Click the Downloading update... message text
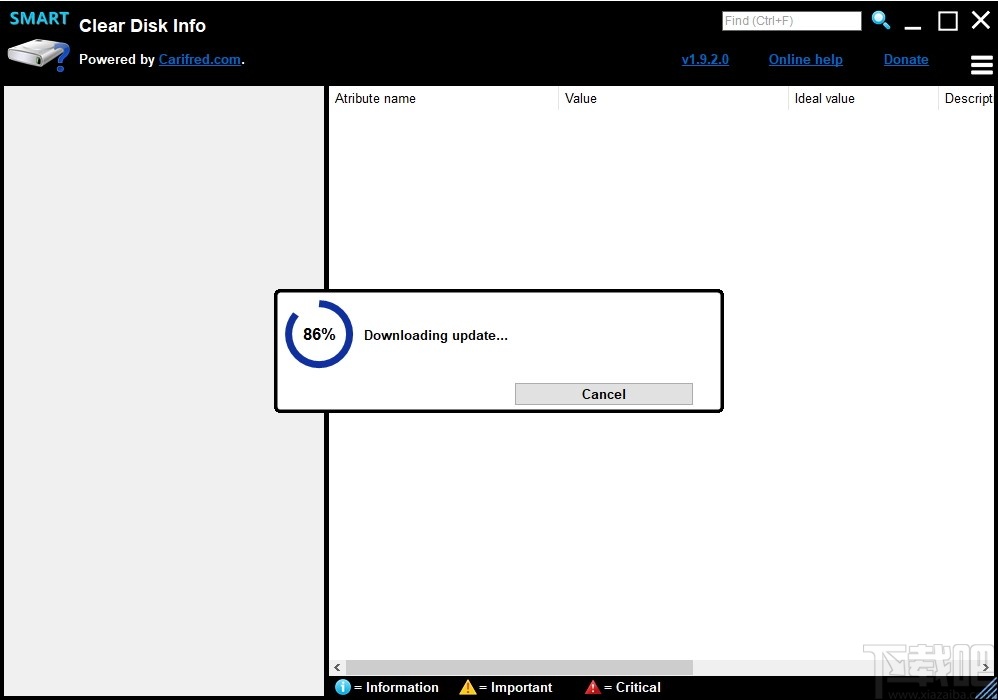This screenshot has width=998, height=700. [x=435, y=335]
